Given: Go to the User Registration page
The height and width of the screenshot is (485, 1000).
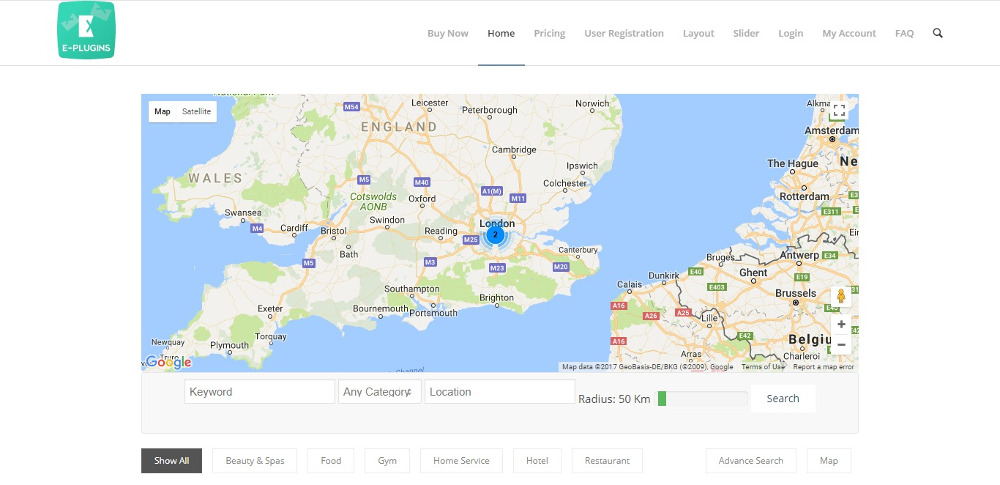Looking at the screenshot, I should (x=624, y=33).
